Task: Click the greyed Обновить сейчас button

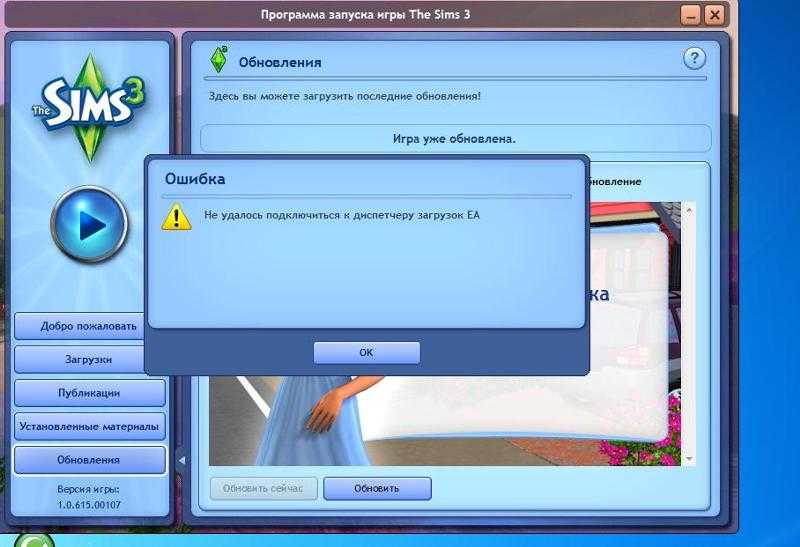Action: (x=263, y=488)
